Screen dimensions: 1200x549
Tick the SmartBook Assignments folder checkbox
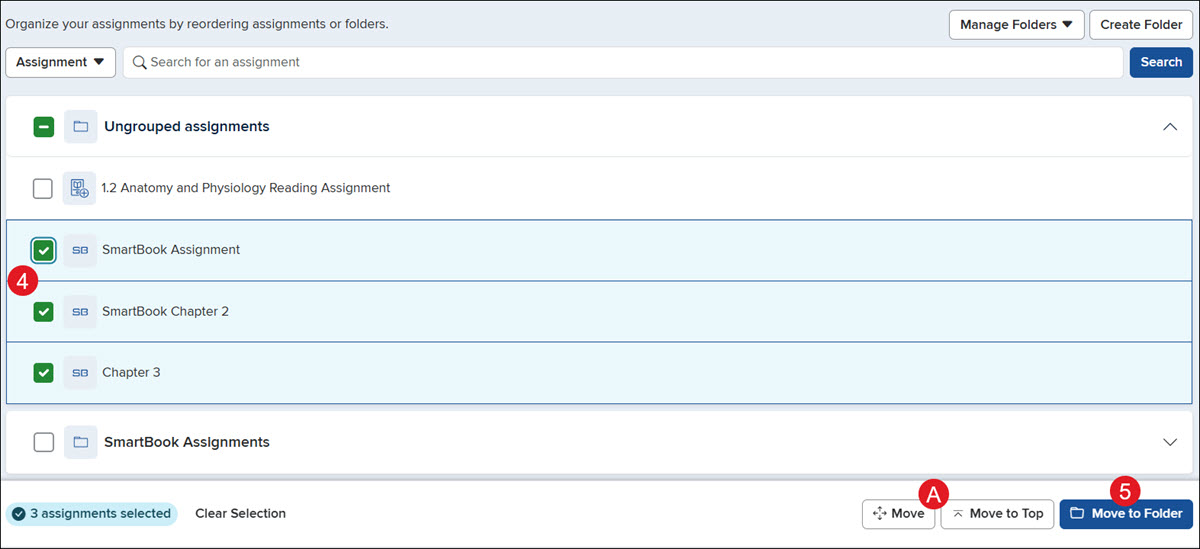coord(43,442)
